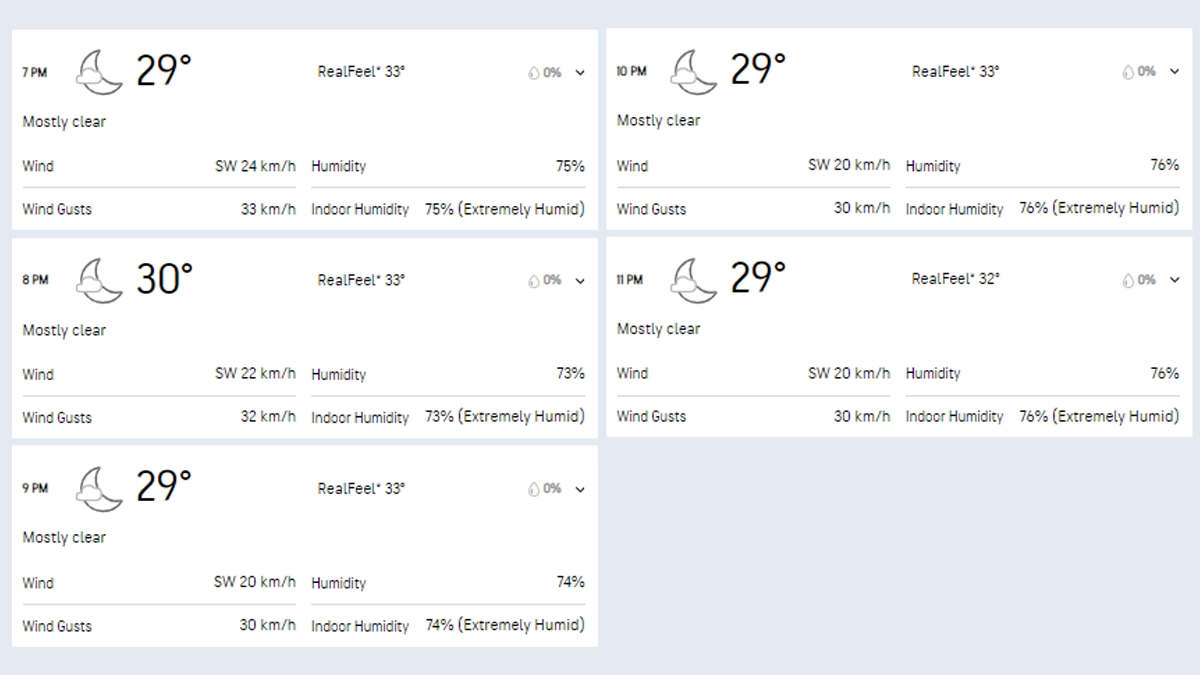The height and width of the screenshot is (675, 1200).
Task: Click the 8 PM temperature reading of 30°
Action: (164, 279)
